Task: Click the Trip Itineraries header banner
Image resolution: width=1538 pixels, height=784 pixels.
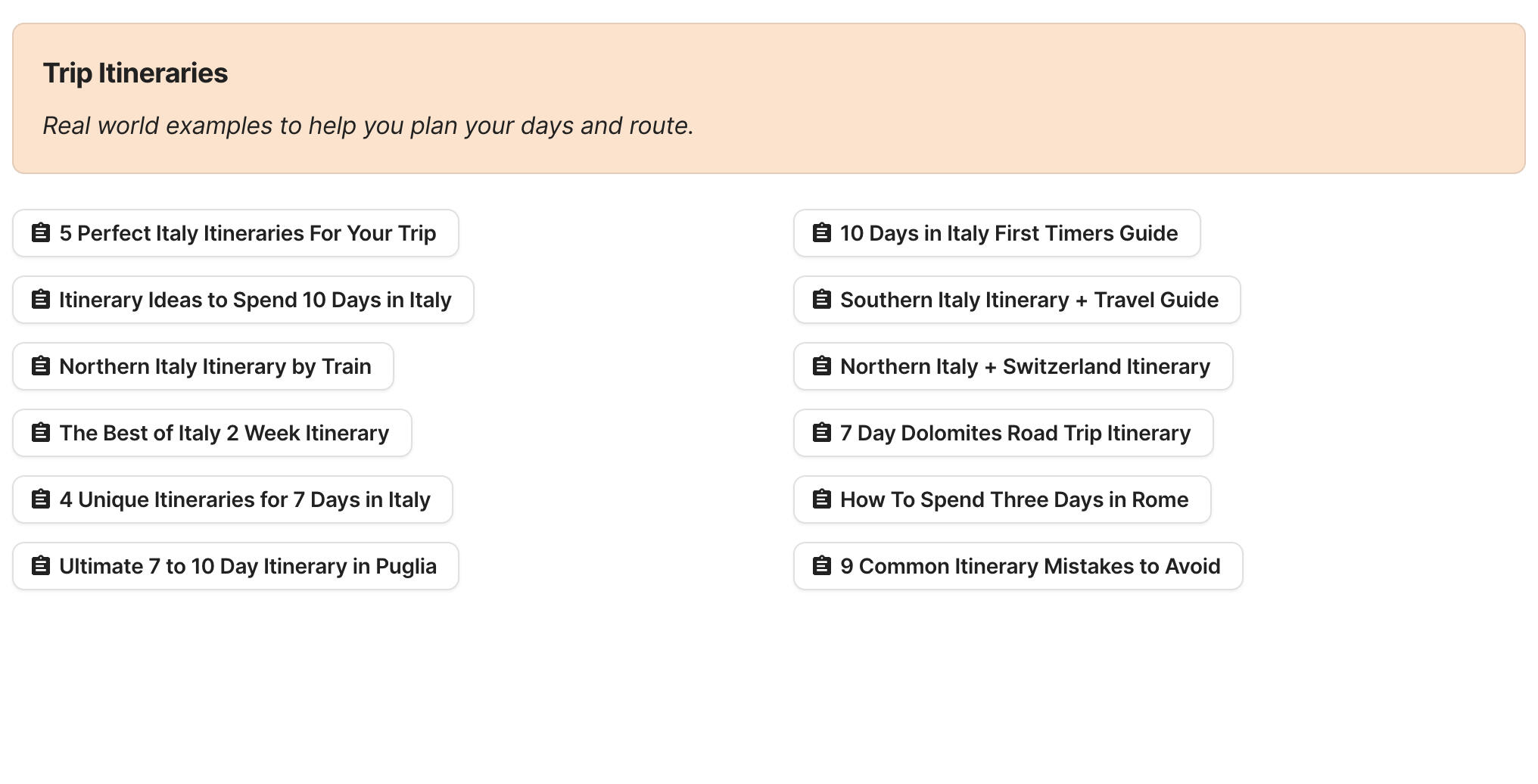Action: (769, 97)
